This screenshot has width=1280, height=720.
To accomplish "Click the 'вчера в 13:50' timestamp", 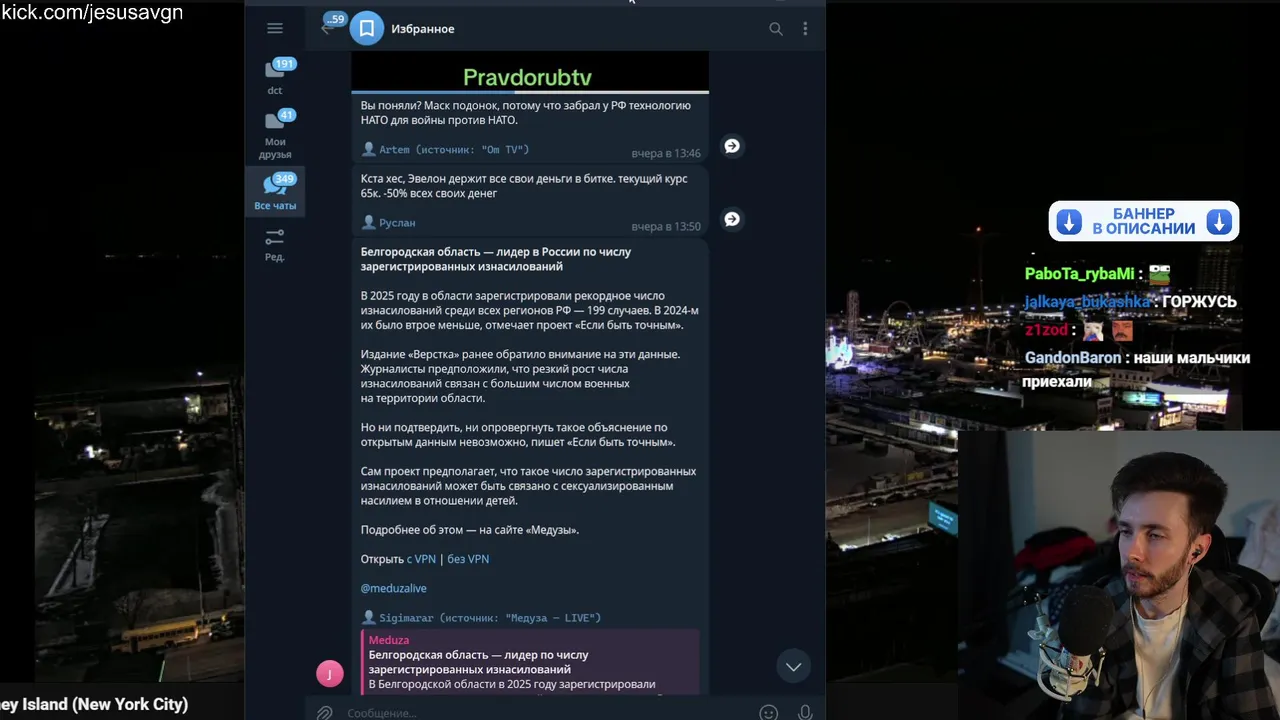I will [666, 226].
